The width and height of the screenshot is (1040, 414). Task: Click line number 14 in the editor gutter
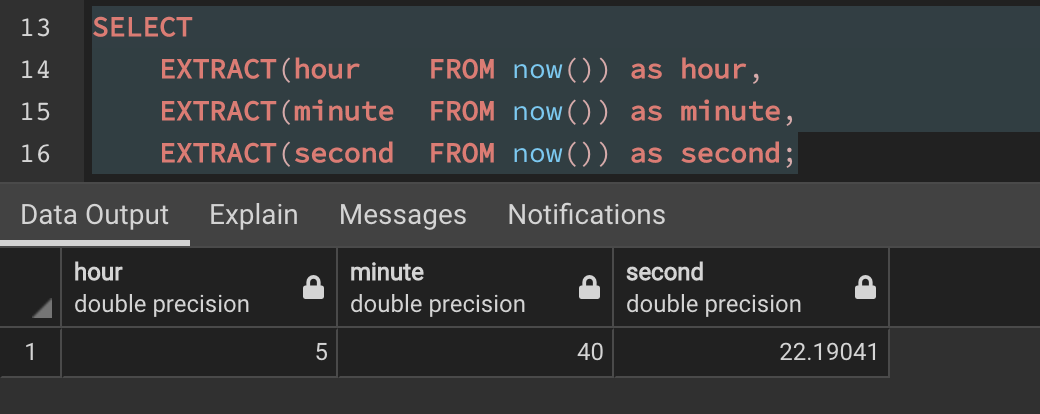35,69
